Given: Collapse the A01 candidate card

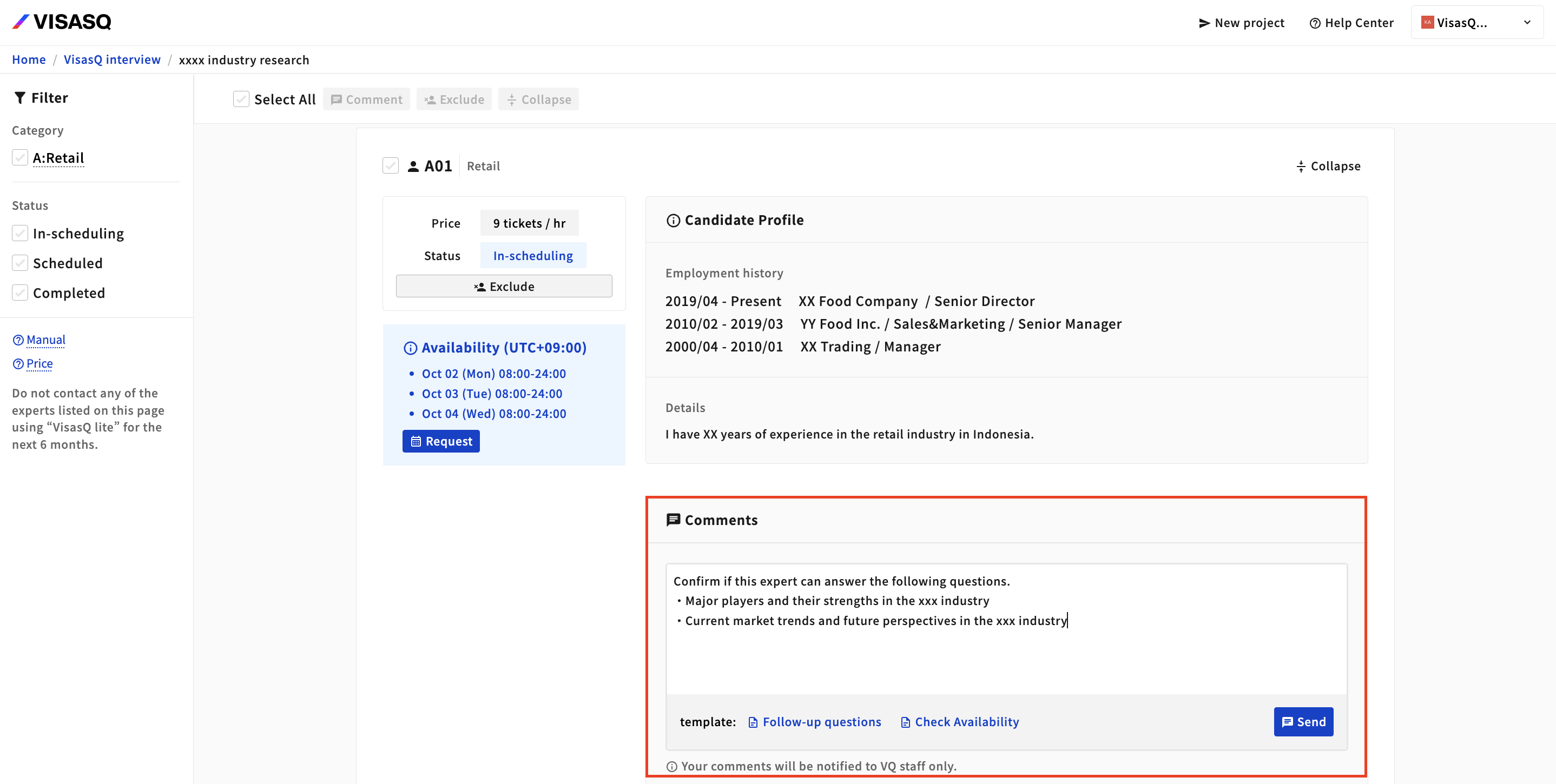Looking at the screenshot, I should point(1328,166).
